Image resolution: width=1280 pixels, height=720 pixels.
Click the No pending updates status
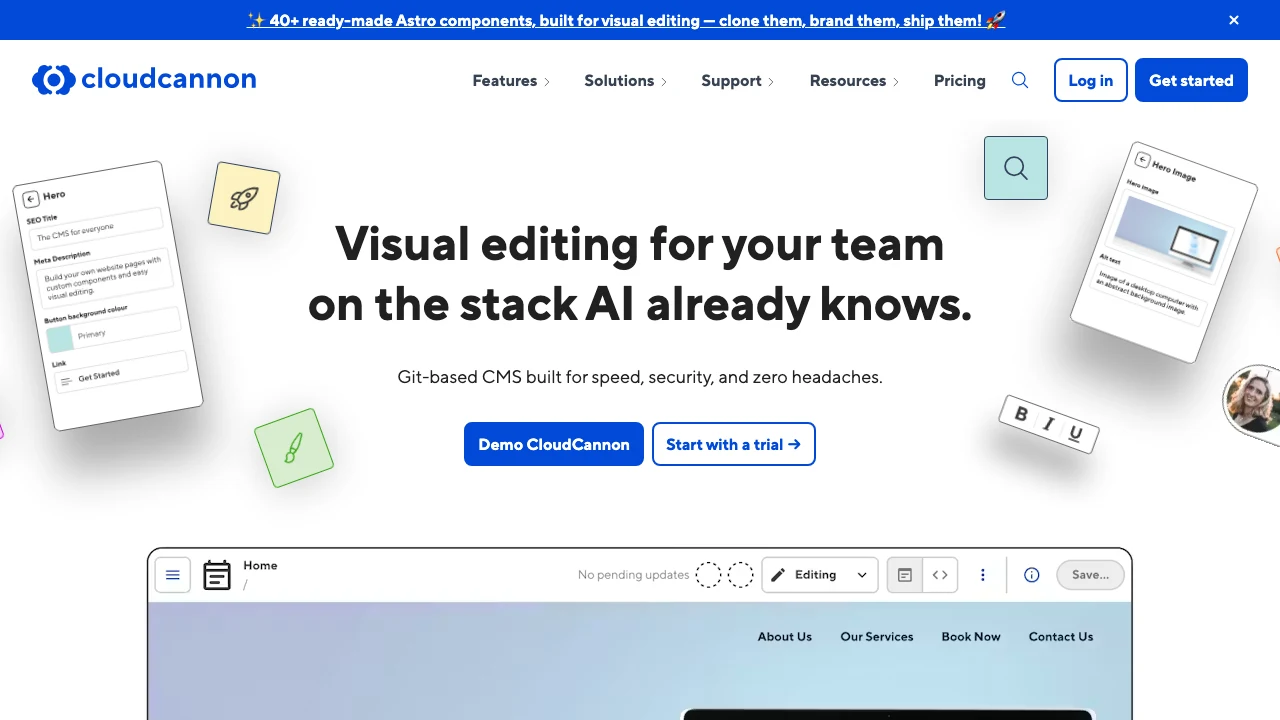(633, 575)
